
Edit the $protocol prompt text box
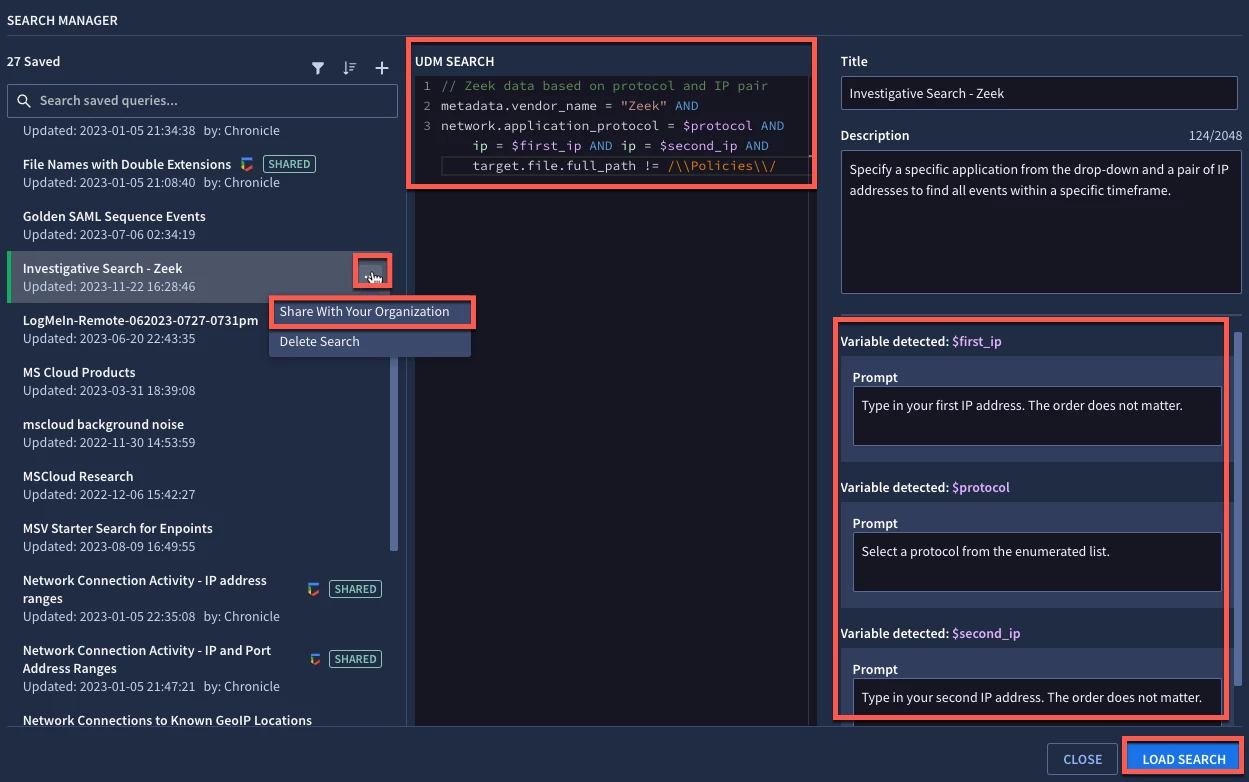pyautogui.click(x=1037, y=562)
